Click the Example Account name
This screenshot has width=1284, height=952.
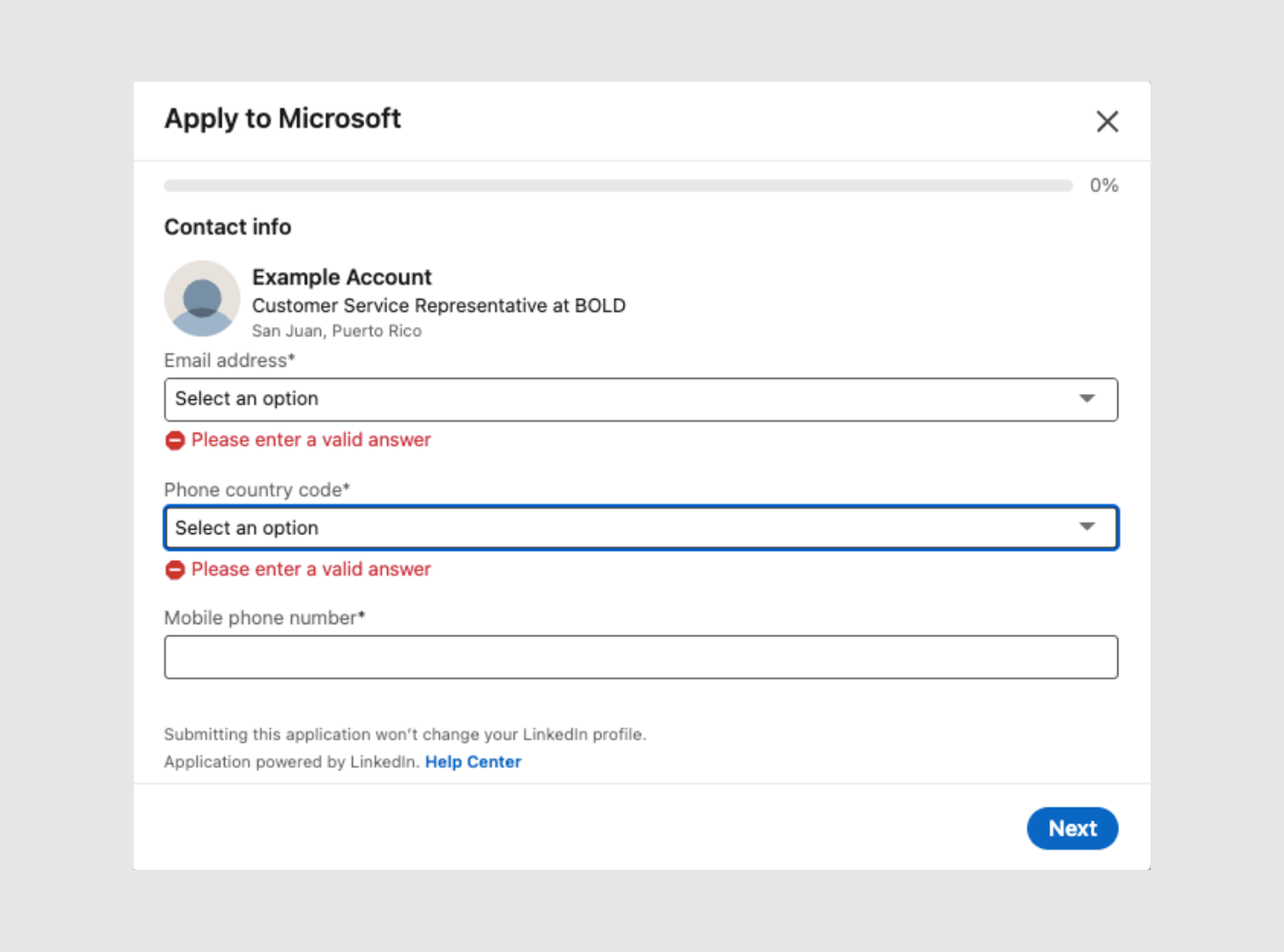coord(342,278)
